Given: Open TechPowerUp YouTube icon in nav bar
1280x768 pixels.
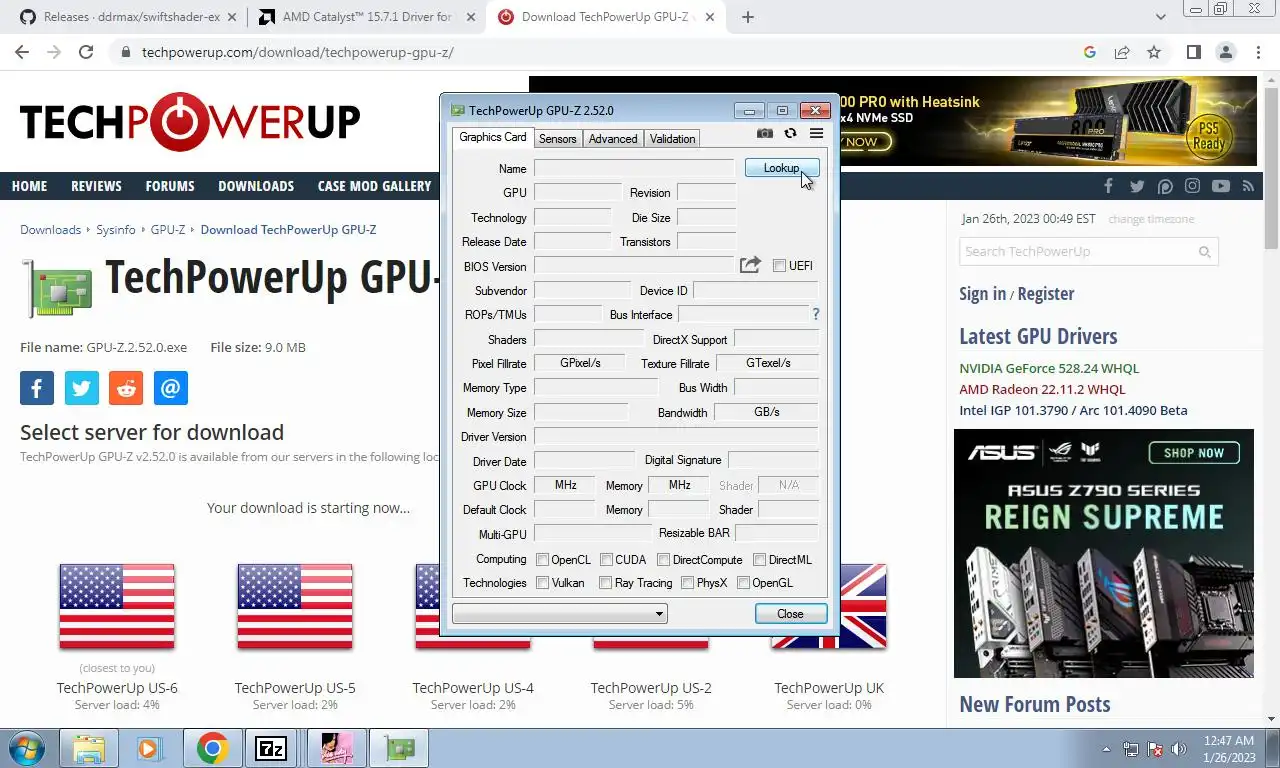Looking at the screenshot, I should point(1221,186).
